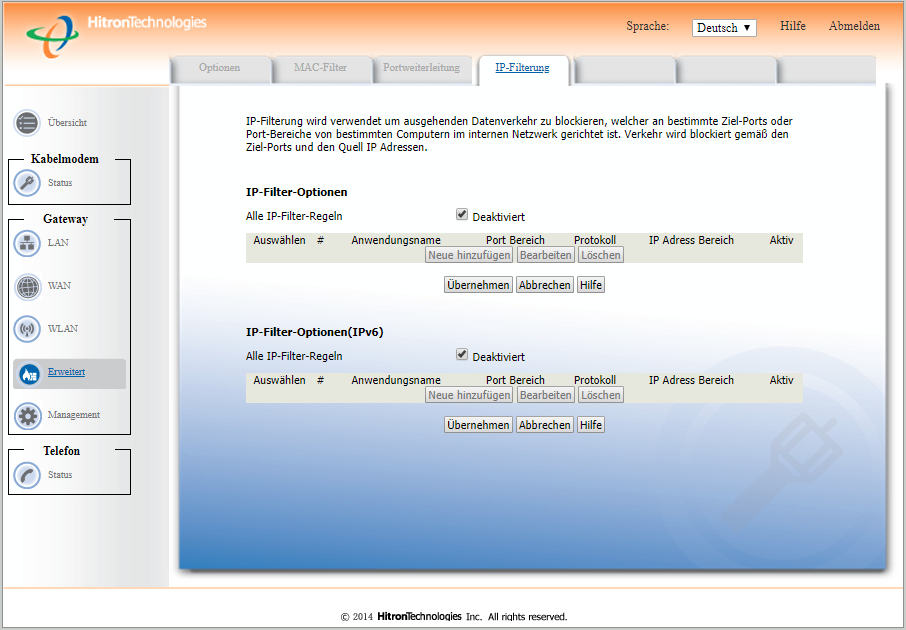Open Management gear icon
Image resolution: width=906 pixels, height=630 pixels.
coord(27,415)
